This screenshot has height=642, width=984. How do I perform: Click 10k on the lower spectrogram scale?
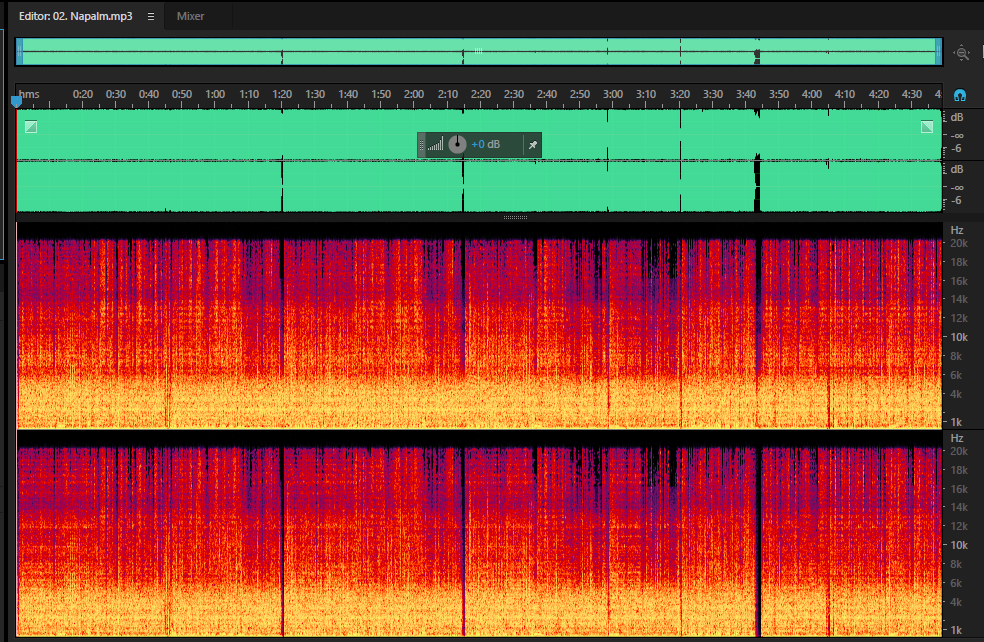pyautogui.click(x=959, y=545)
